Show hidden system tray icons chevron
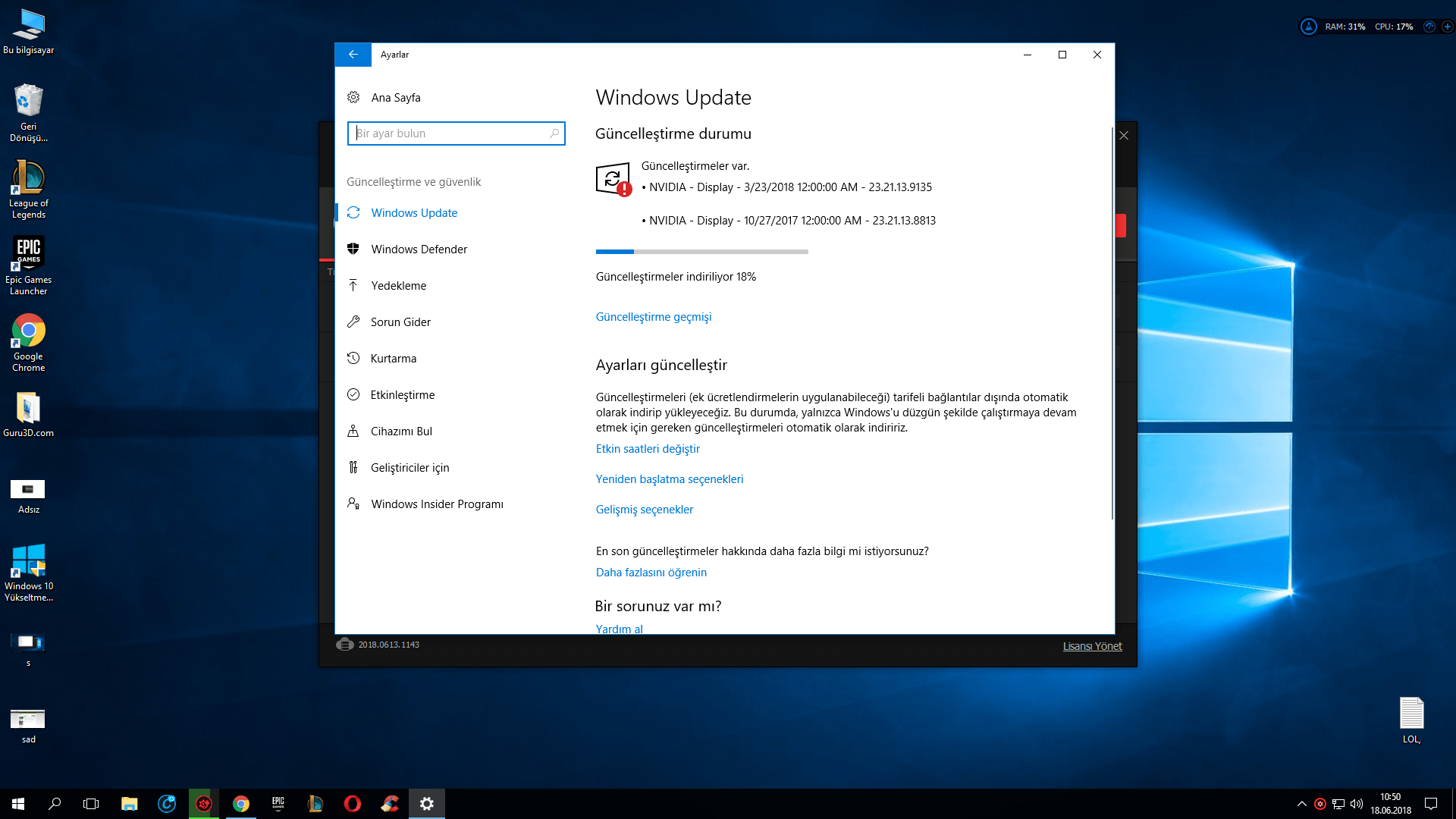The image size is (1456, 819). click(1301, 804)
